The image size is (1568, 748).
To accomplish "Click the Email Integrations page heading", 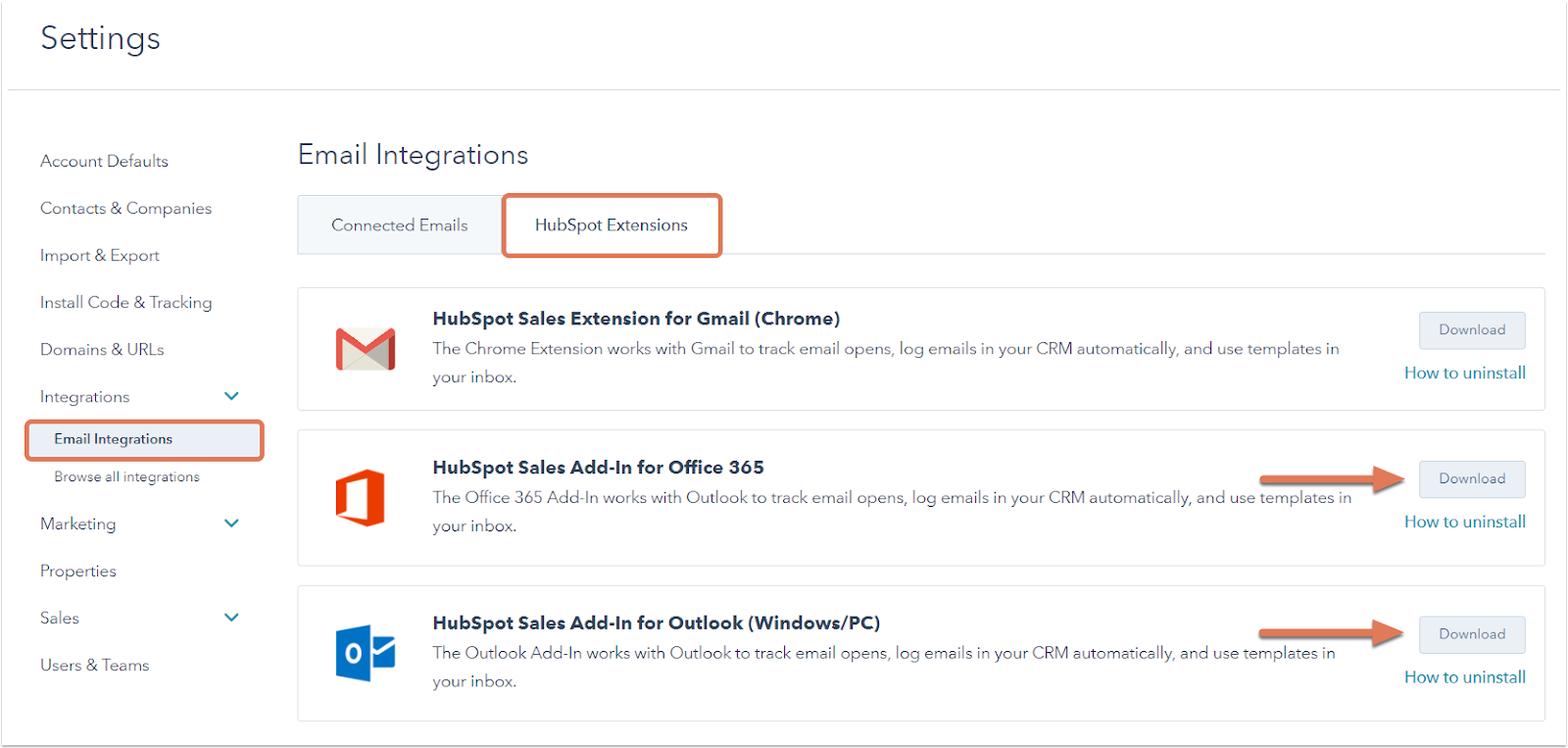I will (x=413, y=155).
